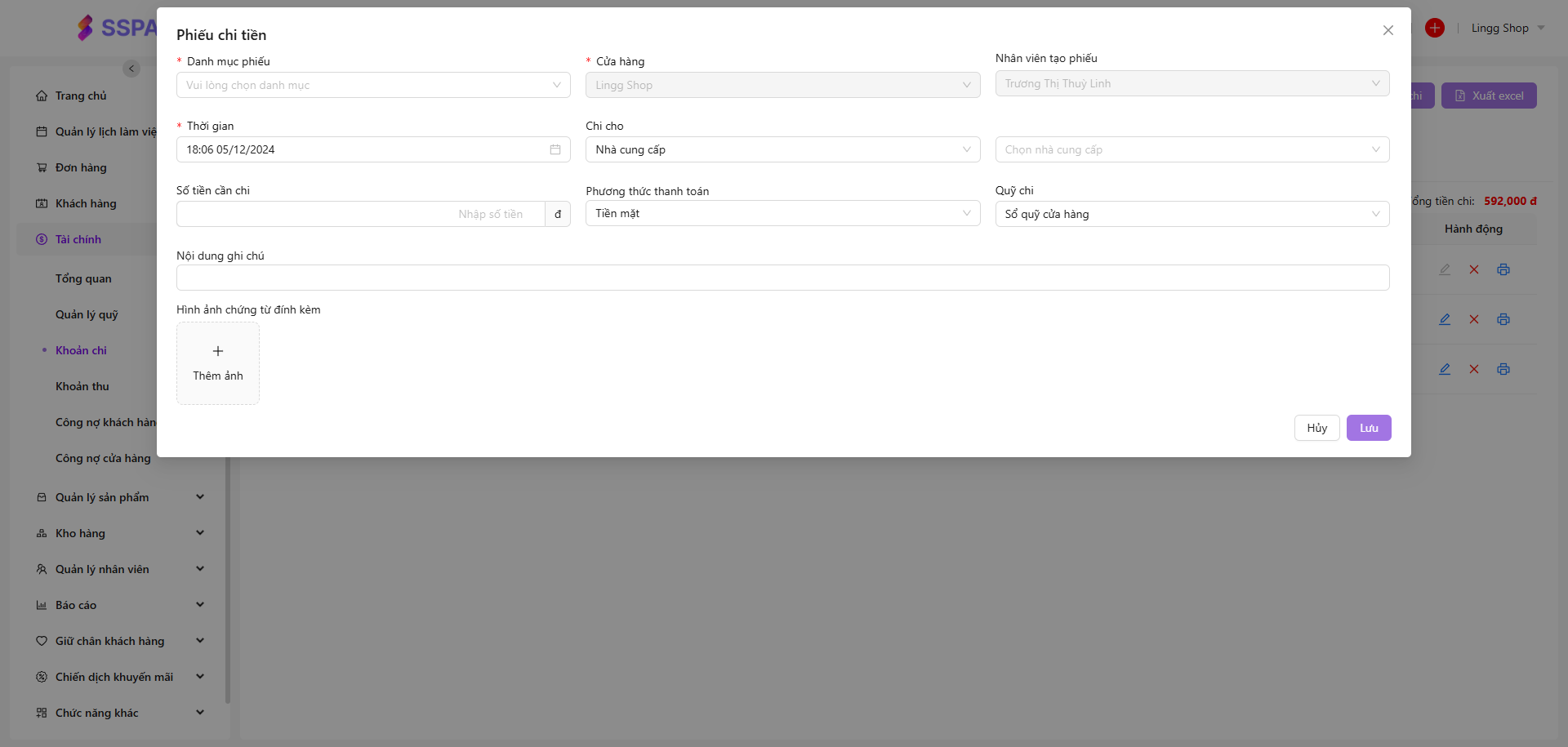Open Quản lý quỹ submenu item
Screen dimensions: 1568x747
[87, 314]
